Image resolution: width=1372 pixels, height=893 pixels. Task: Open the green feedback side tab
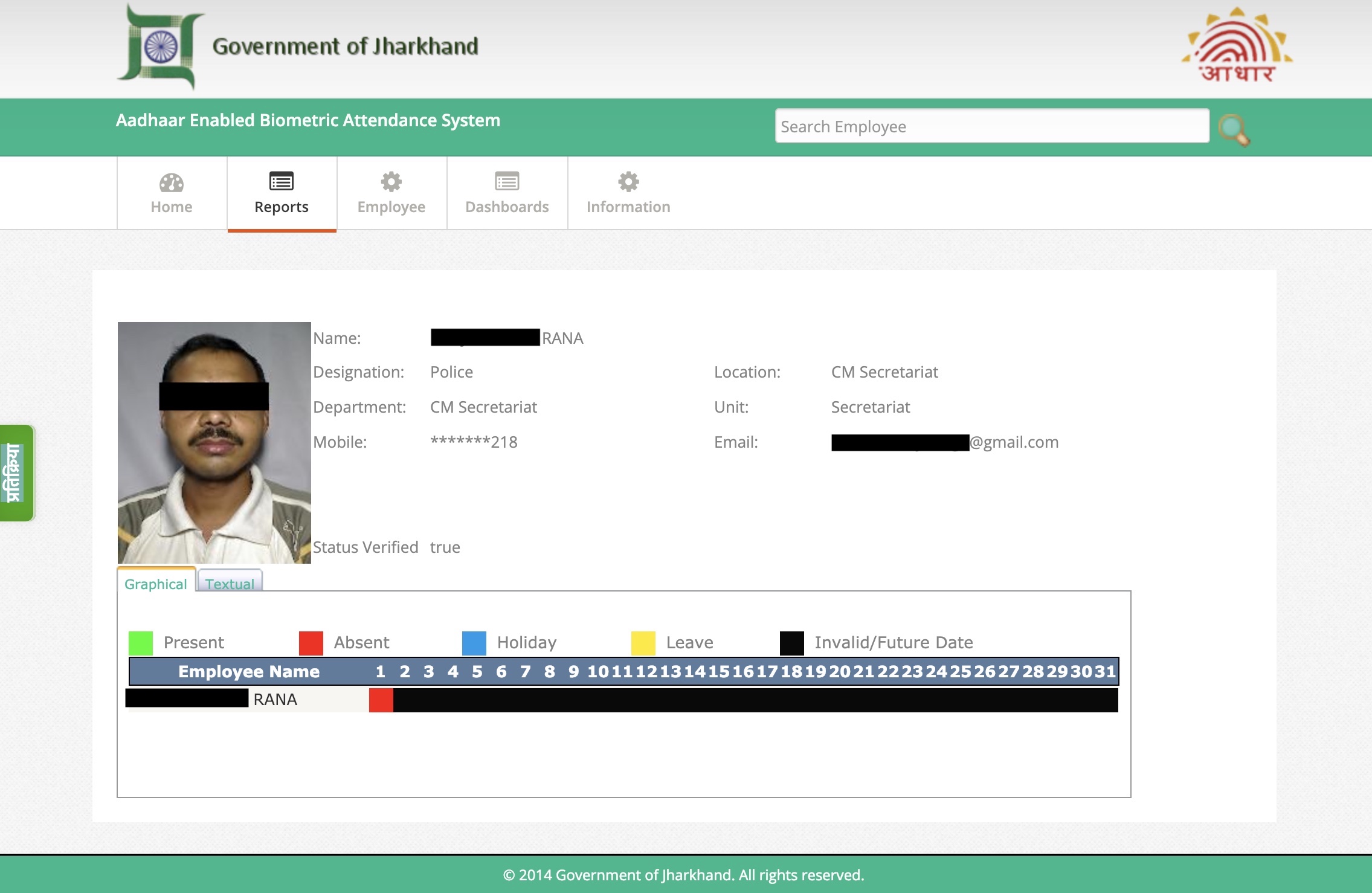(x=16, y=473)
